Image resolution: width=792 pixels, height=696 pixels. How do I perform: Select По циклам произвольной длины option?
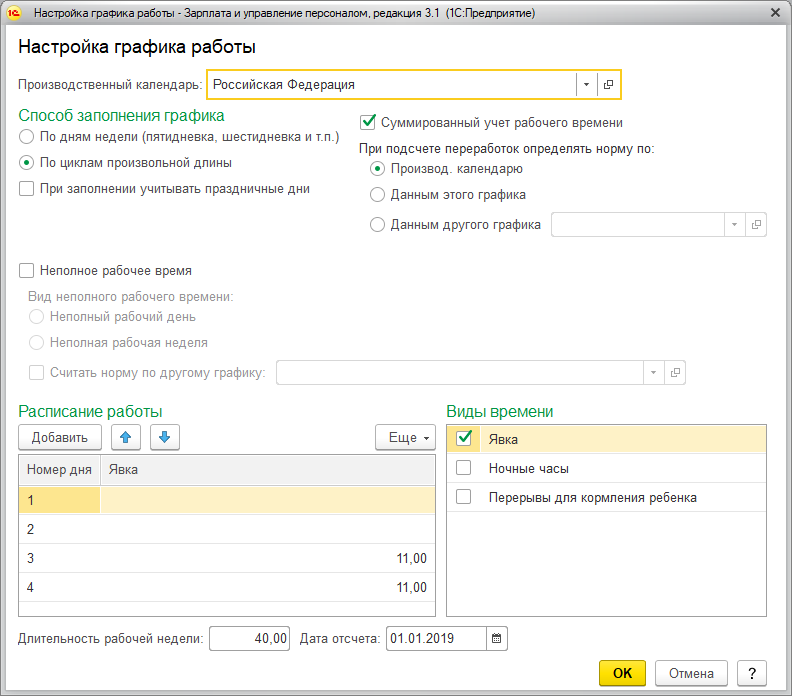(26, 163)
